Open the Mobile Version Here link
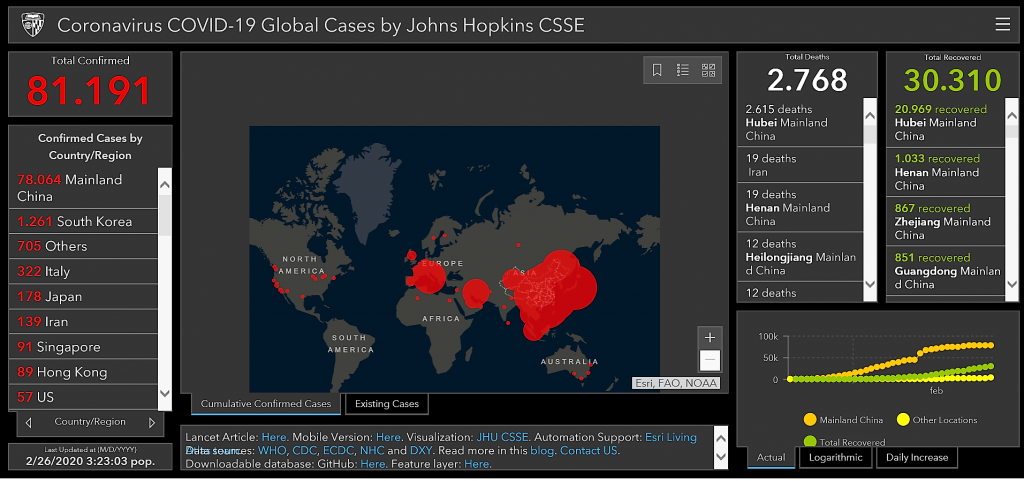Viewport: 1024px width, 481px height. pos(388,437)
